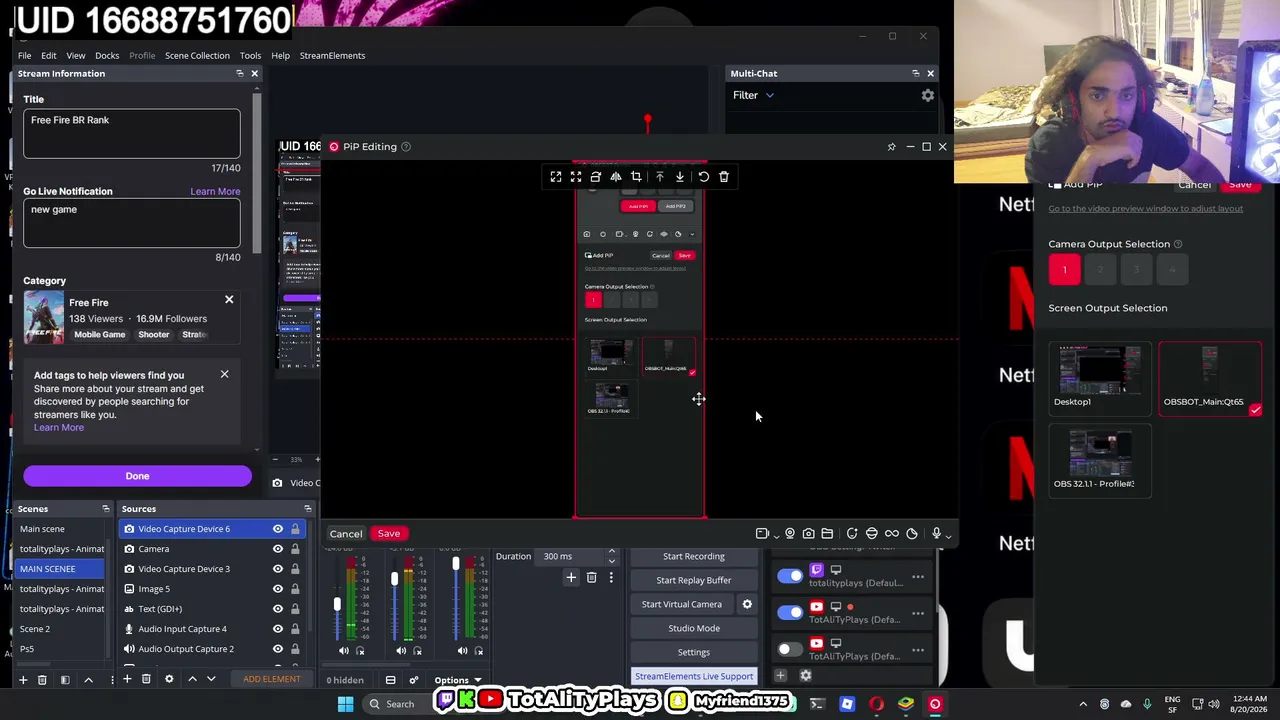This screenshot has width=1280, height=720.
Task: Click the reset rotation icon in PiP toolbar
Action: pyautogui.click(x=704, y=177)
